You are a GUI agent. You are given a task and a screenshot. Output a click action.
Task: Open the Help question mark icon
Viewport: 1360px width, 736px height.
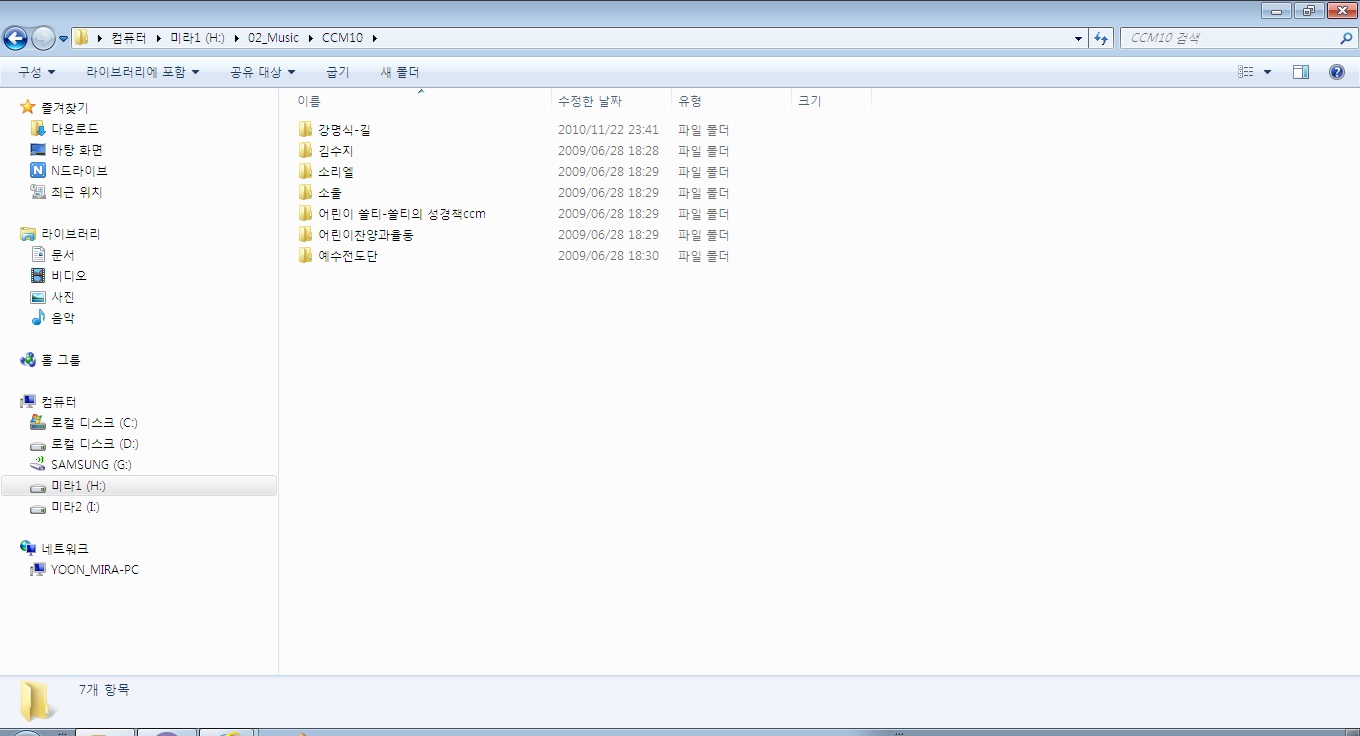pyautogui.click(x=1336, y=72)
